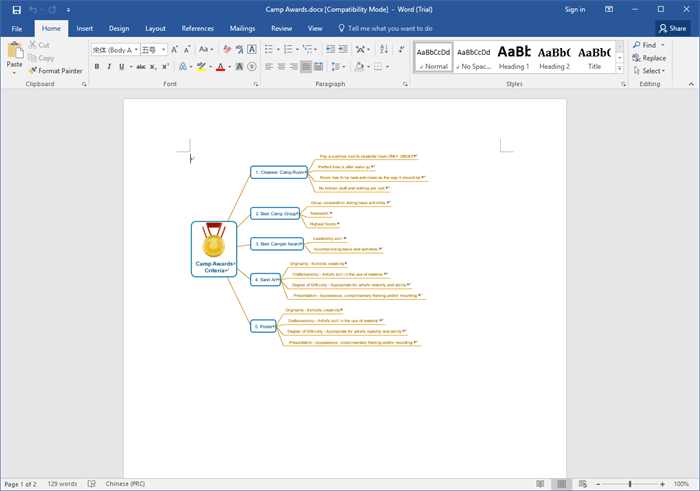
Task: Click Align Left icon
Action: click(x=269, y=67)
